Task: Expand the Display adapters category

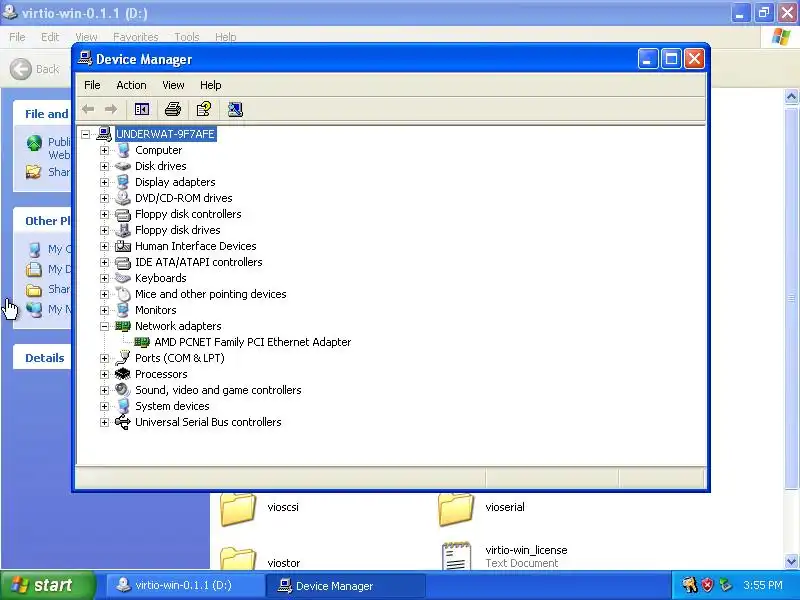Action: (x=105, y=182)
